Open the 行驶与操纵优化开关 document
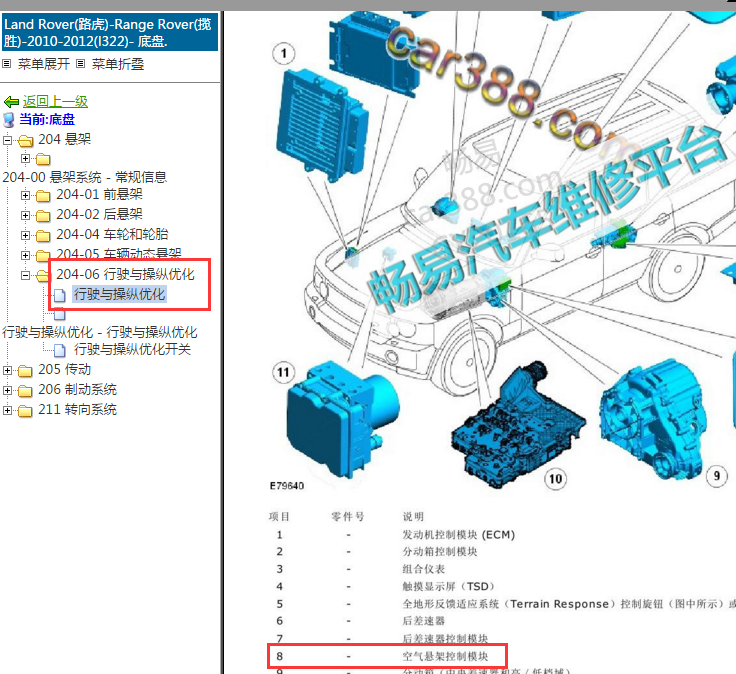The width and height of the screenshot is (736, 674). [132, 349]
